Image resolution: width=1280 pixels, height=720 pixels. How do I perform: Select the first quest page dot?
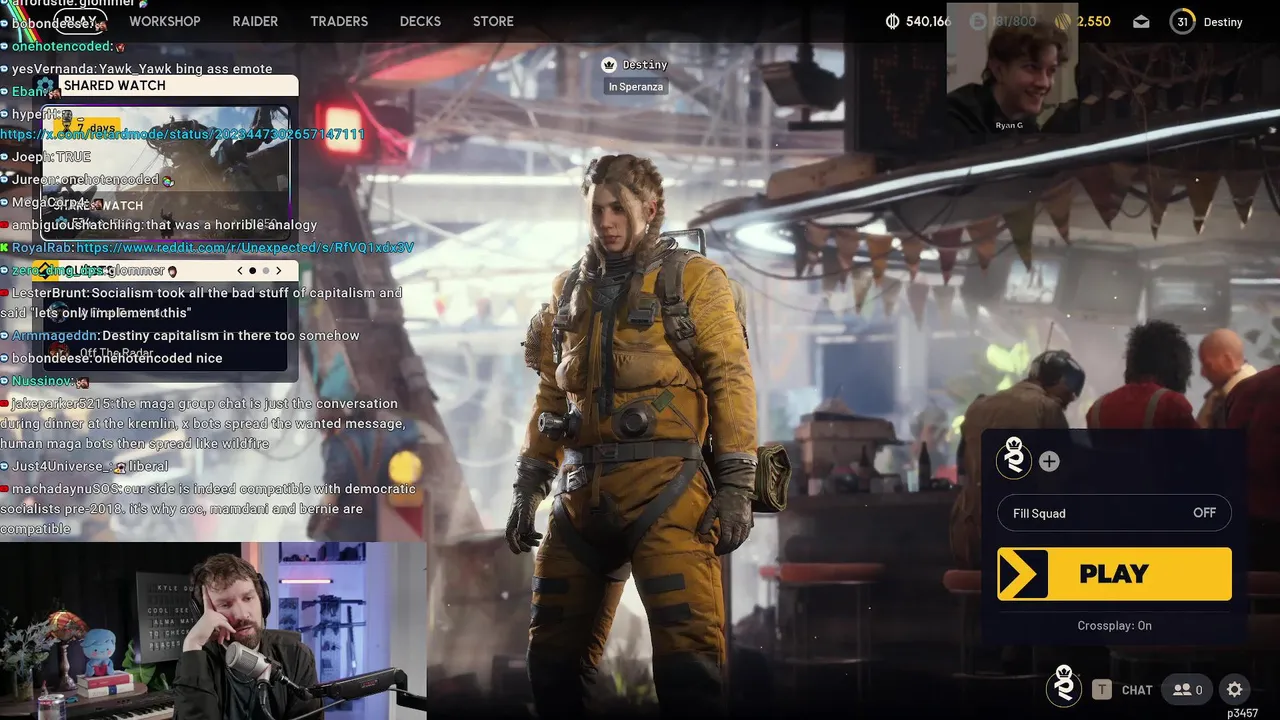(x=252, y=271)
